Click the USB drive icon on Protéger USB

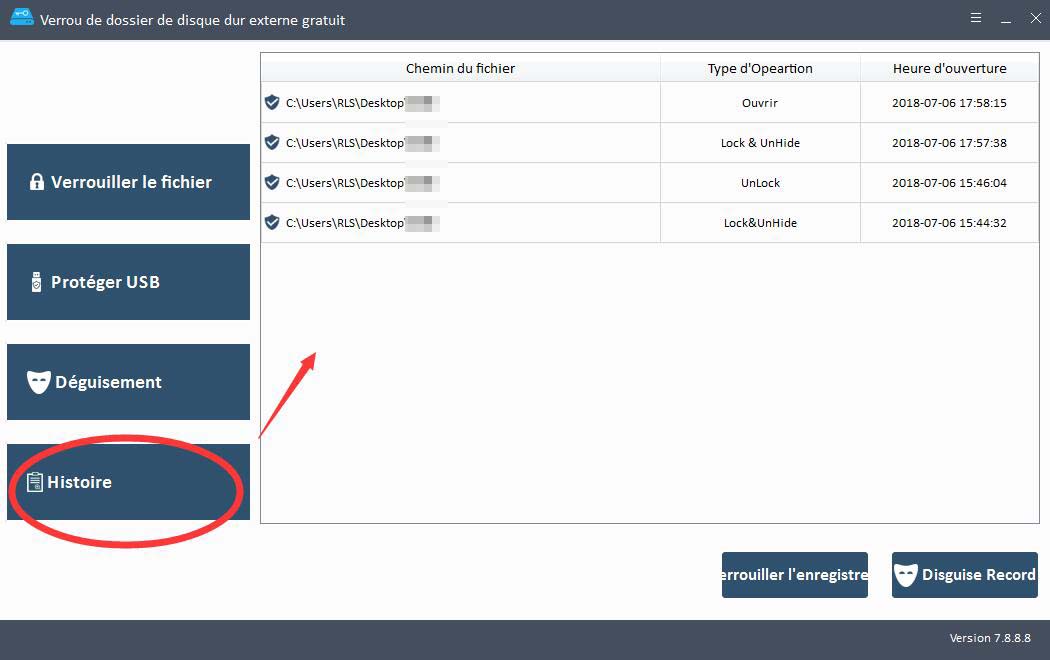pyautogui.click(x=37, y=282)
